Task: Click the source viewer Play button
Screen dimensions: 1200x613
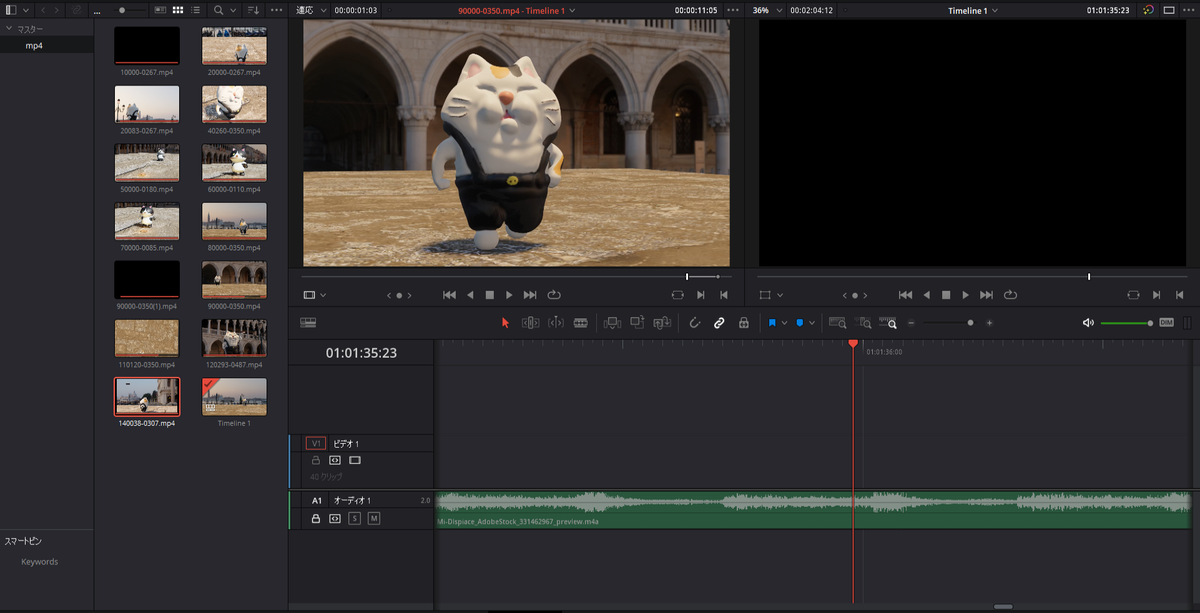Action: click(509, 295)
